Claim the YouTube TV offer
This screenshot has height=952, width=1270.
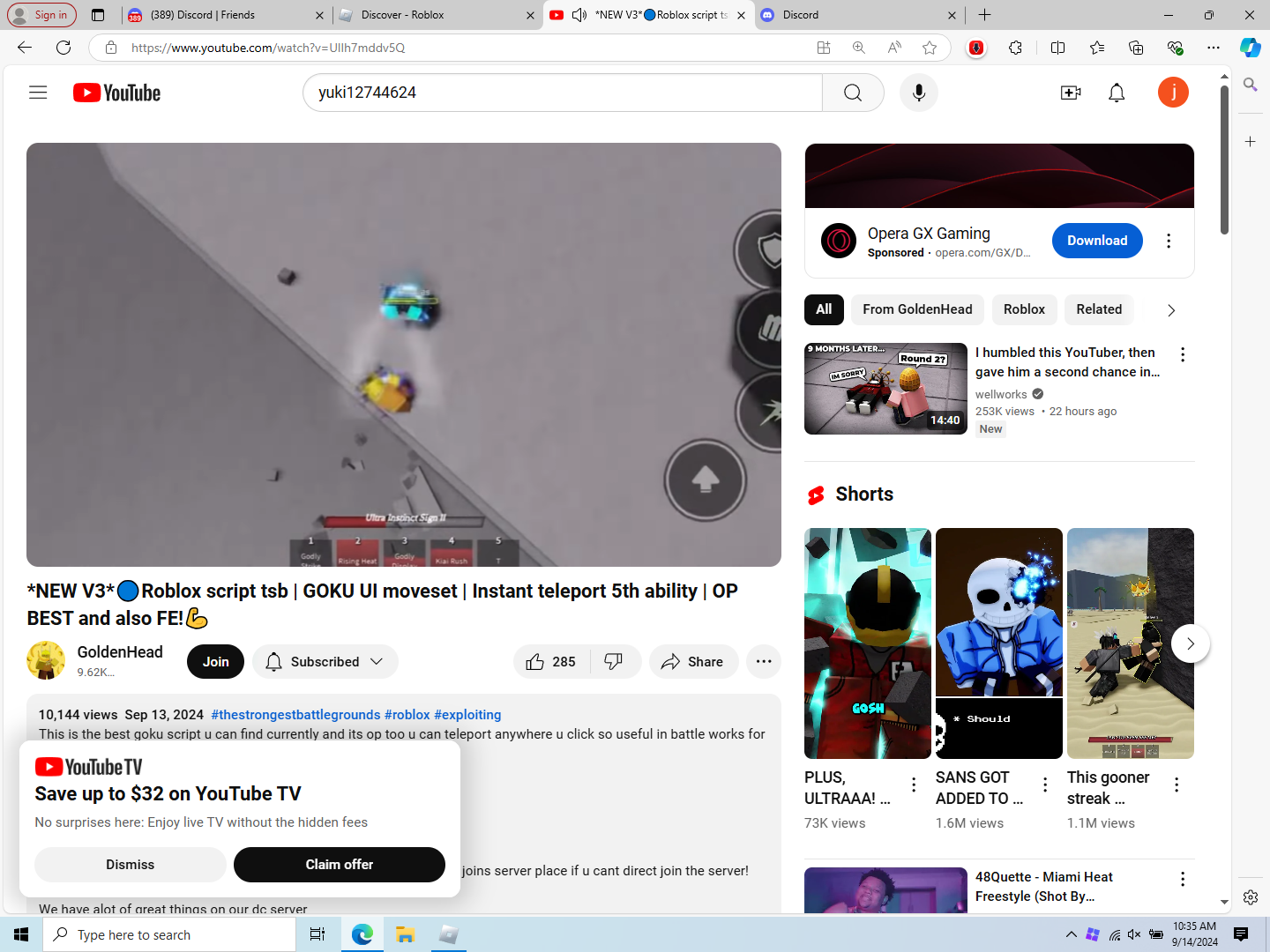[340, 865]
